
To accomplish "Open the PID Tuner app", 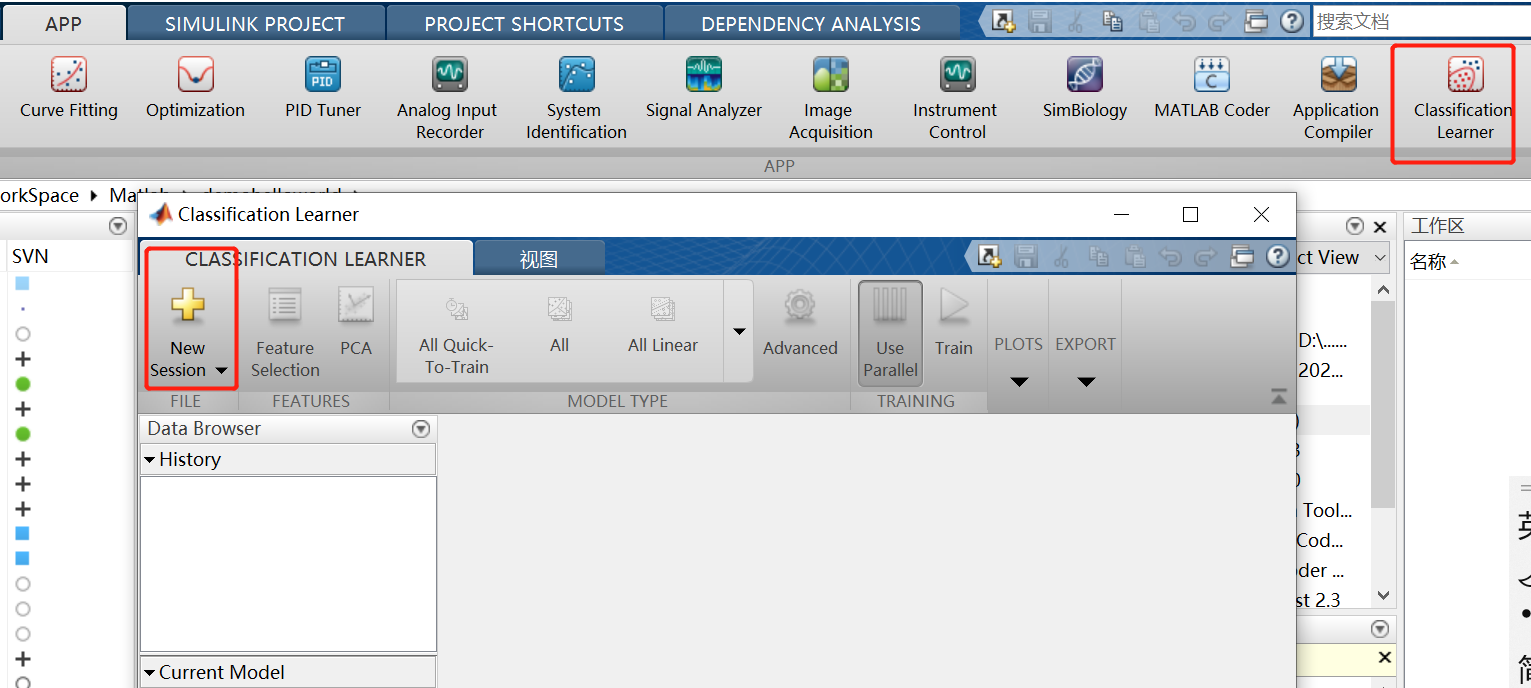I will [x=323, y=87].
